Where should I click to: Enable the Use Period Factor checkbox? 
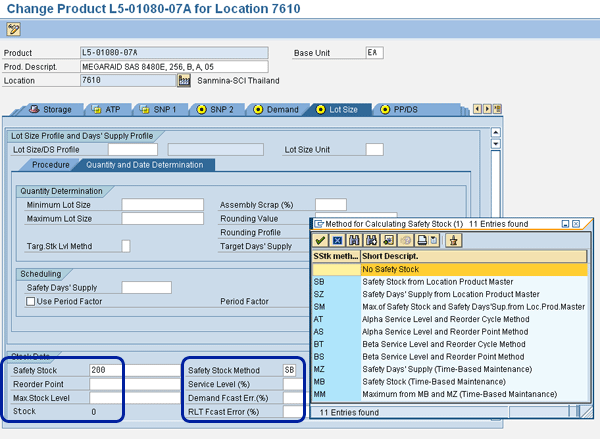(x=30, y=301)
